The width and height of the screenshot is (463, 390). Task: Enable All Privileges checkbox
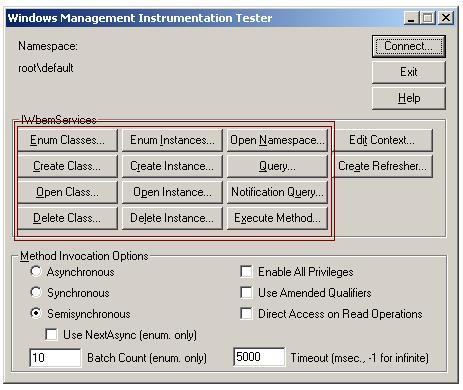246,271
